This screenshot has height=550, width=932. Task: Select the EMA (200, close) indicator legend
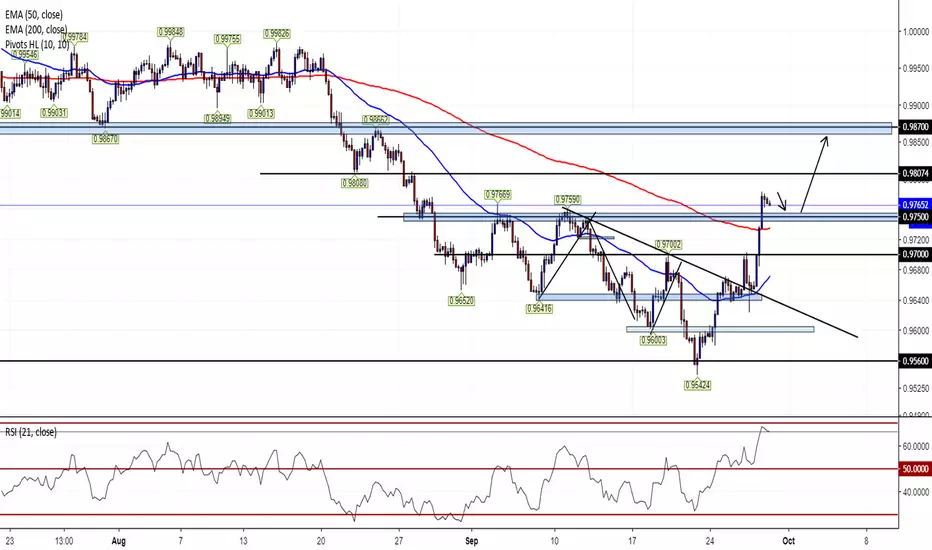pos(36,30)
